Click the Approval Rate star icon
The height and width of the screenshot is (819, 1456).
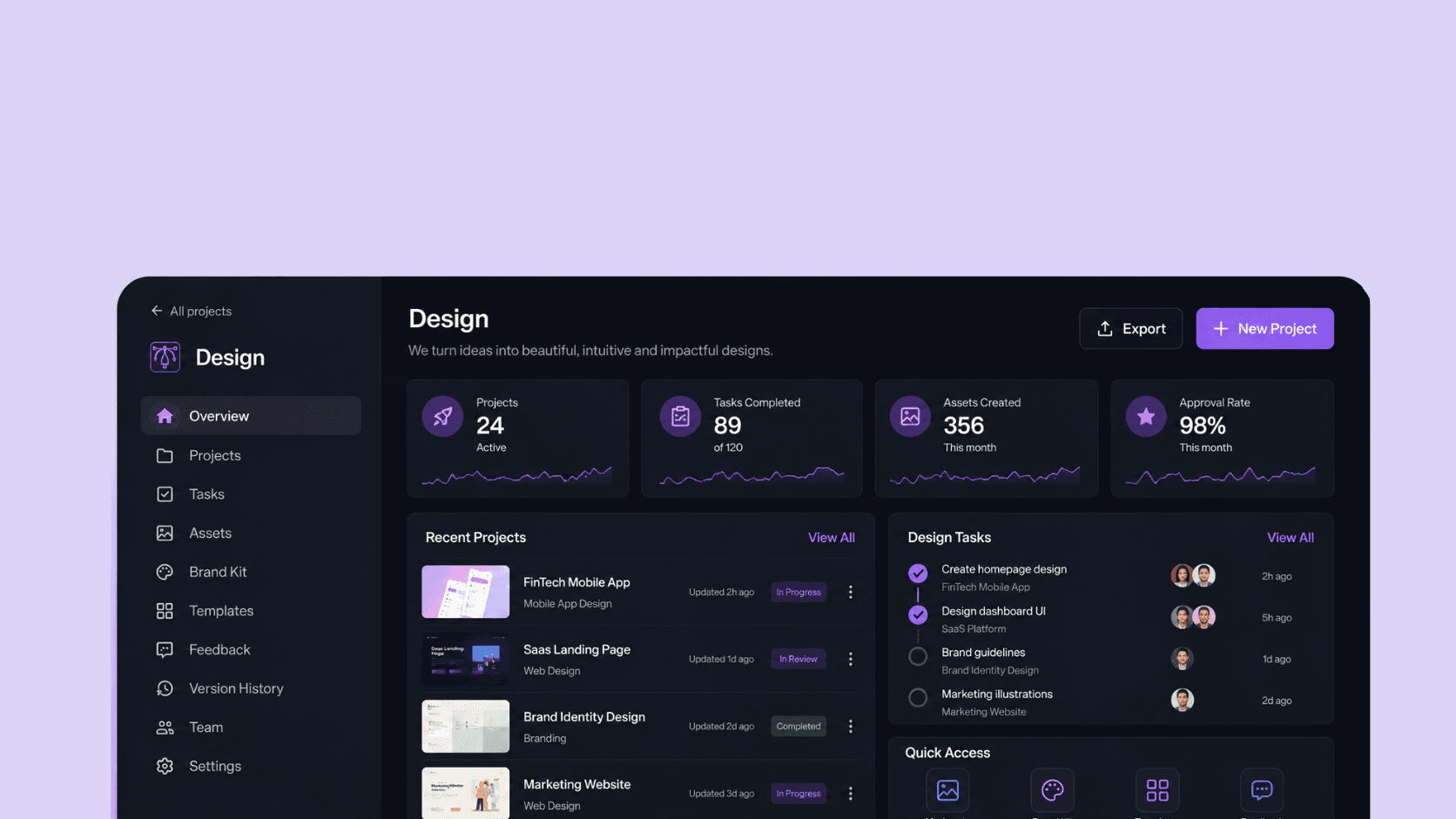1146,416
